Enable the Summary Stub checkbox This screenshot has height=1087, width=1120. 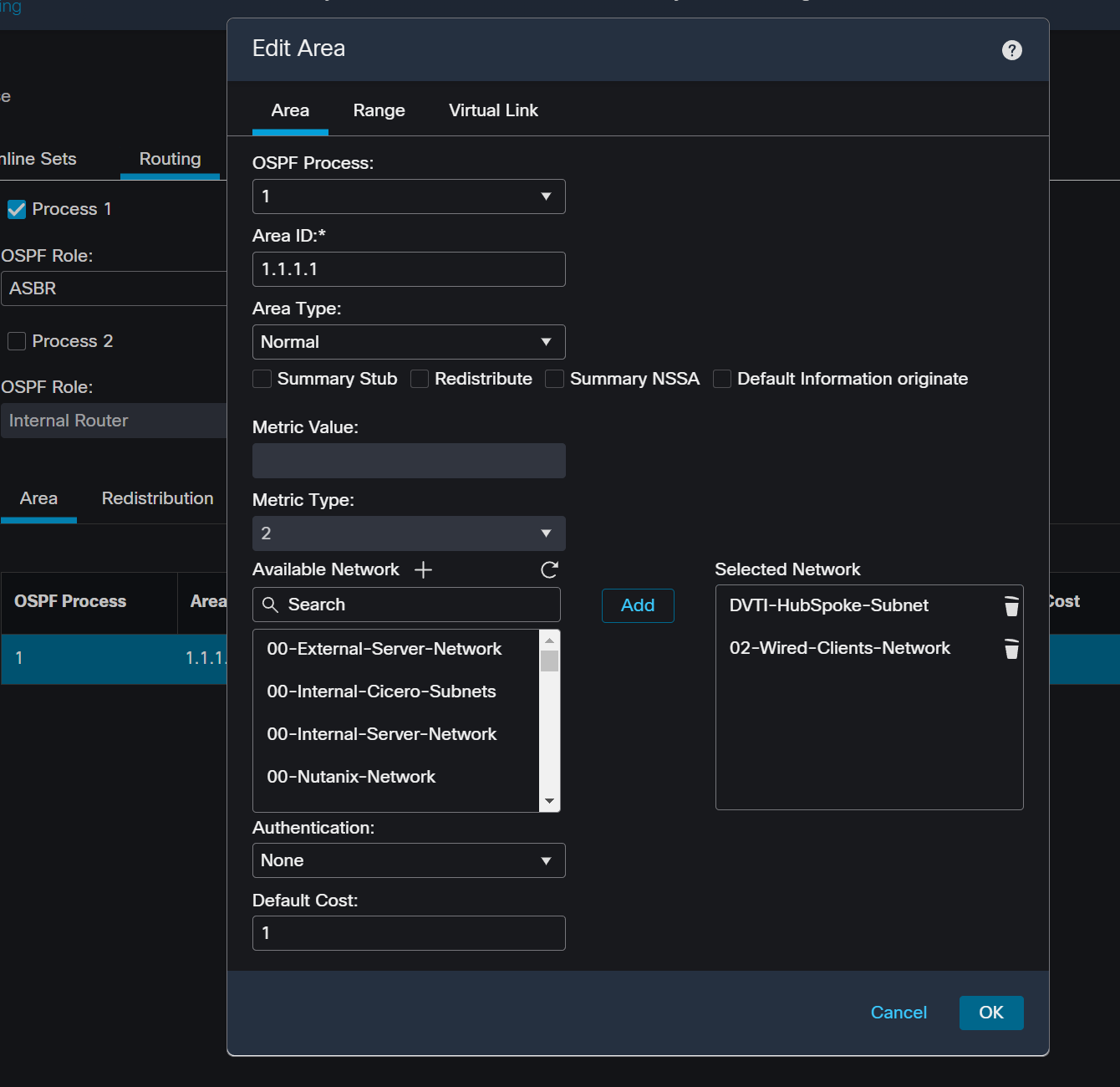(x=262, y=379)
